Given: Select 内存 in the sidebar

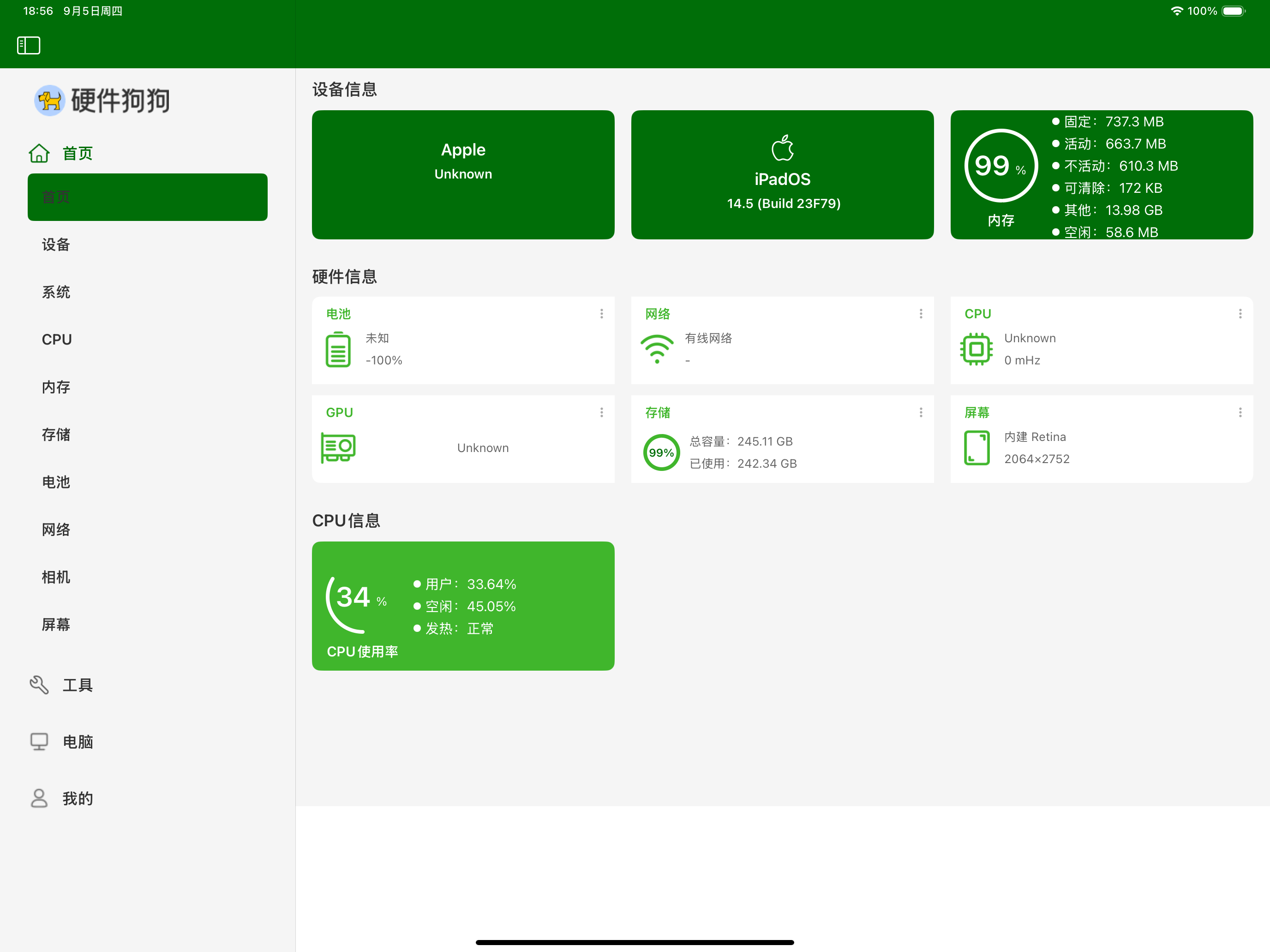Looking at the screenshot, I should click(148, 387).
